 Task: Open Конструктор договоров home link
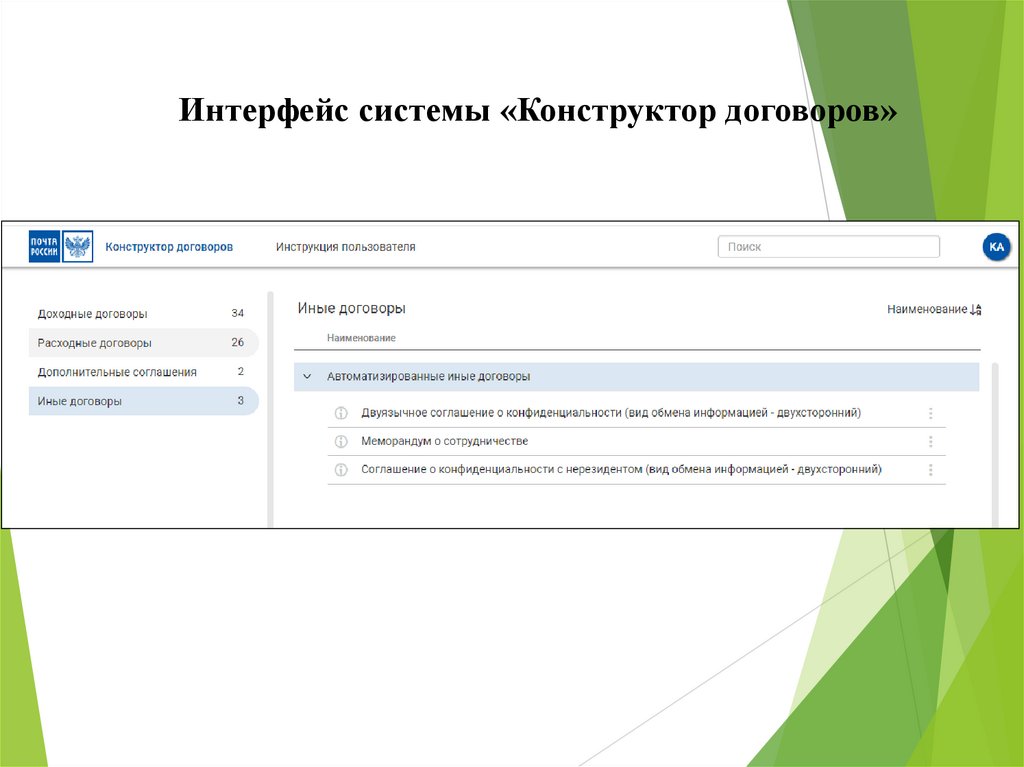coord(169,247)
